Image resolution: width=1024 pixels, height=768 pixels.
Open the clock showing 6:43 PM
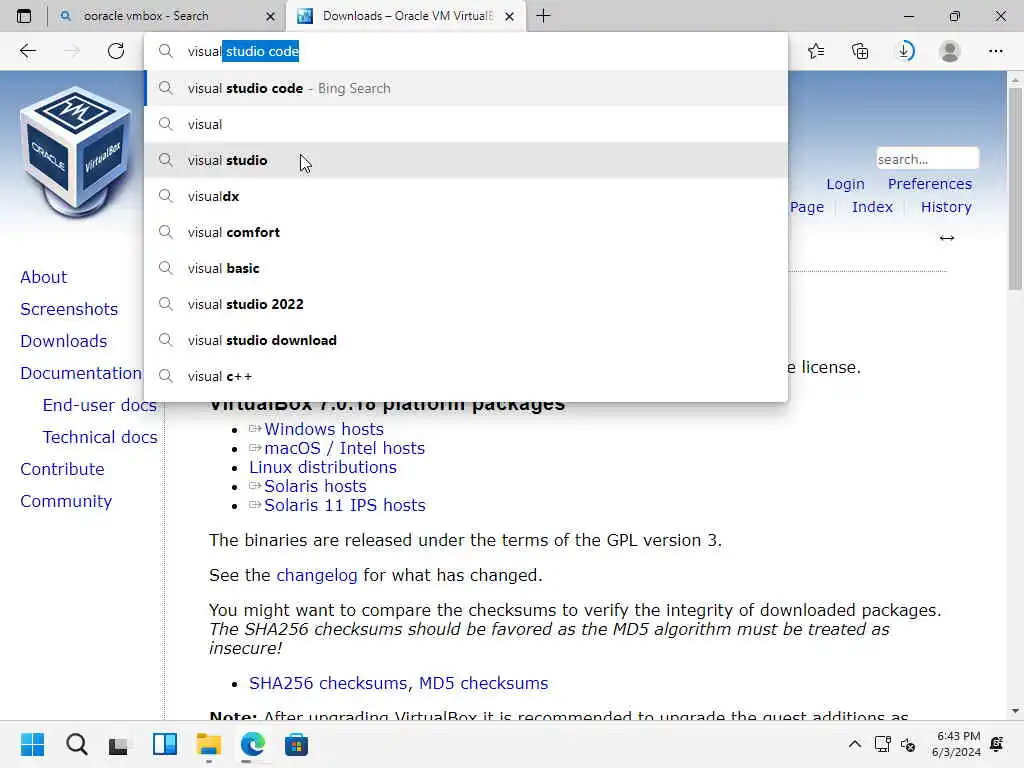pos(956,744)
